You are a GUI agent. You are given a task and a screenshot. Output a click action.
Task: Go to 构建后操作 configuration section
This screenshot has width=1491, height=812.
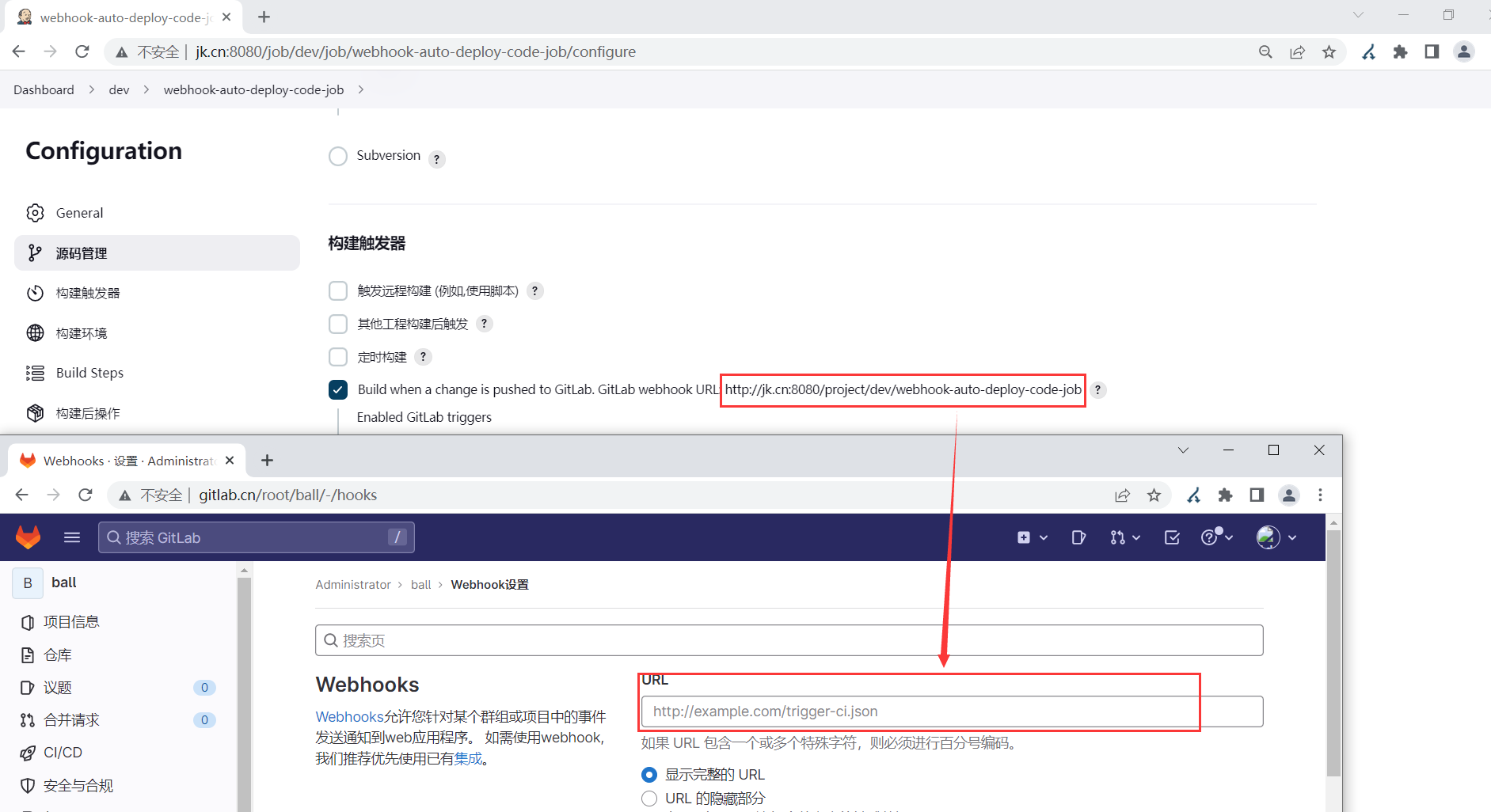[x=157, y=413]
